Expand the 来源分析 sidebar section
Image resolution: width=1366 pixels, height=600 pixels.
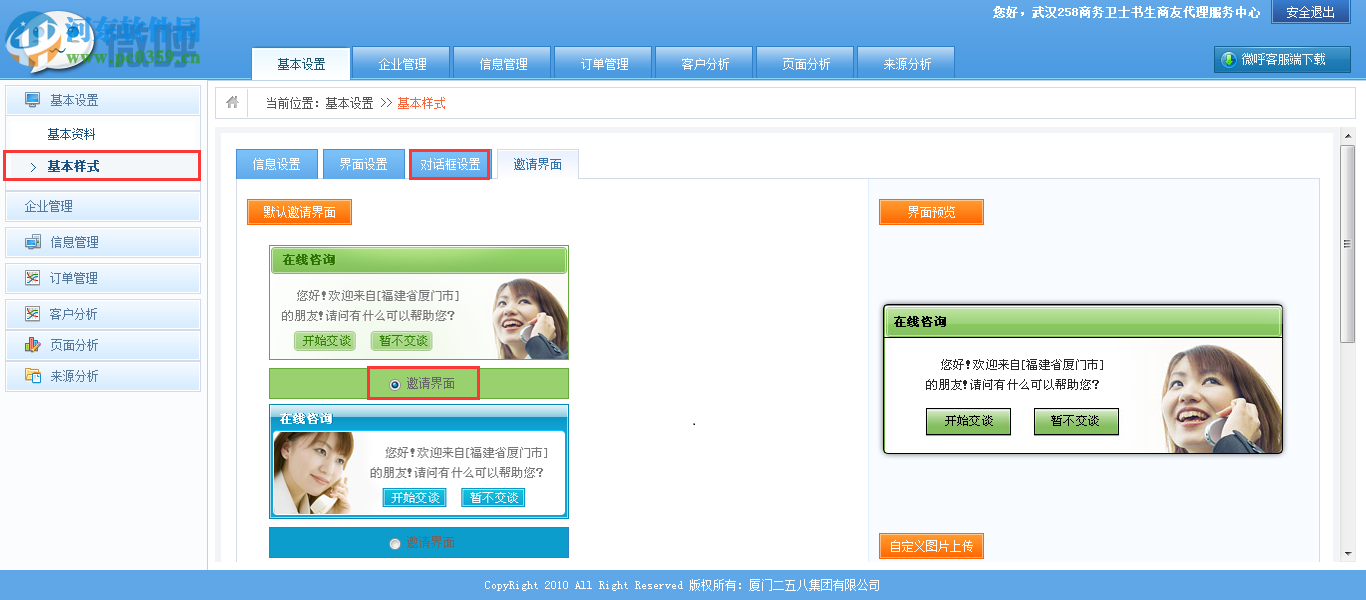coord(103,376)
